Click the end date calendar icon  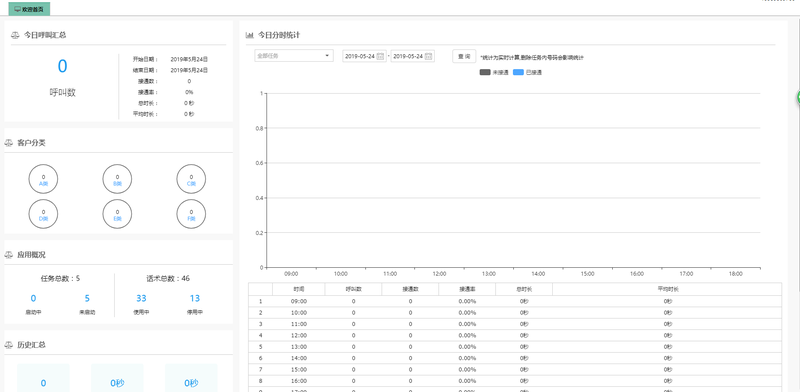[x=429, y=56]
